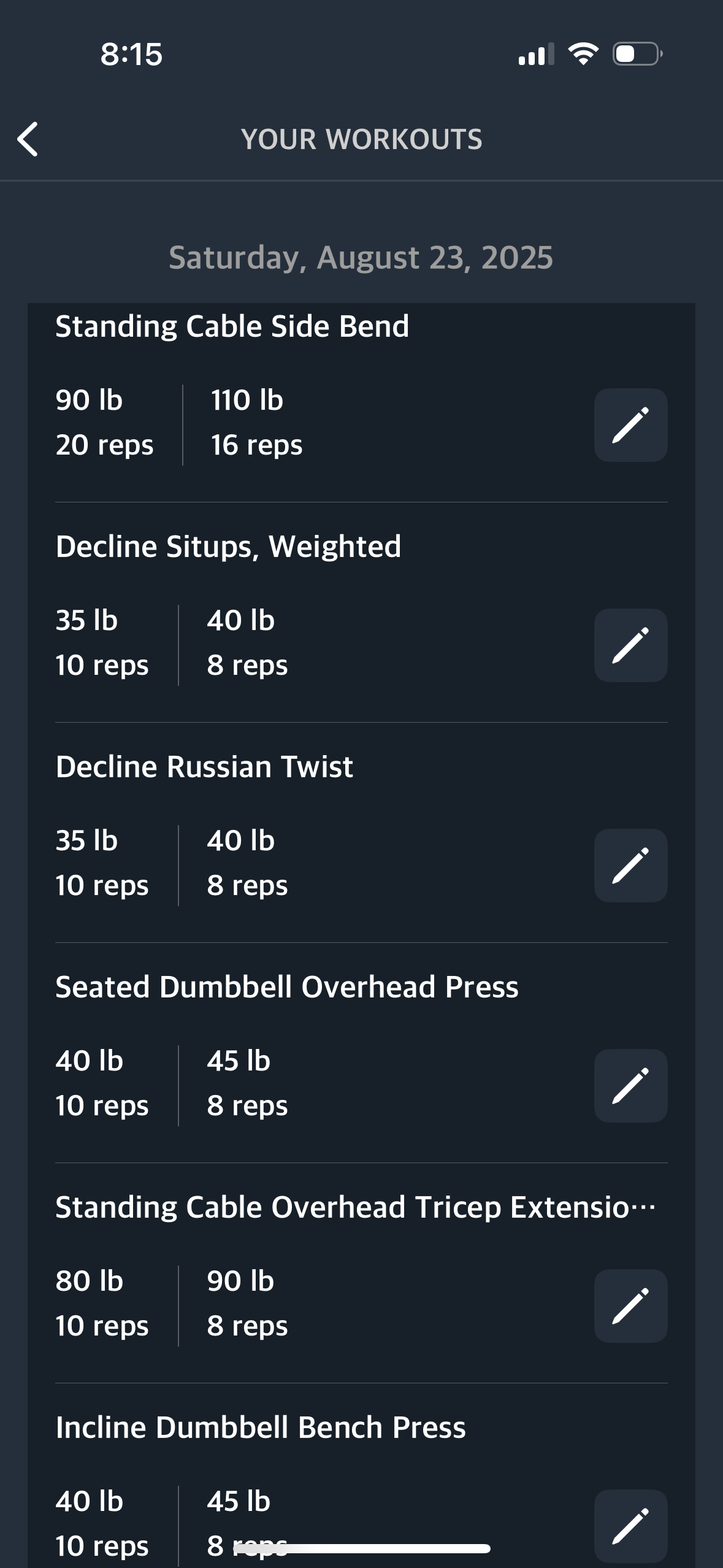Tap the Wi-Fi status icon

click(x=583, y=54)
